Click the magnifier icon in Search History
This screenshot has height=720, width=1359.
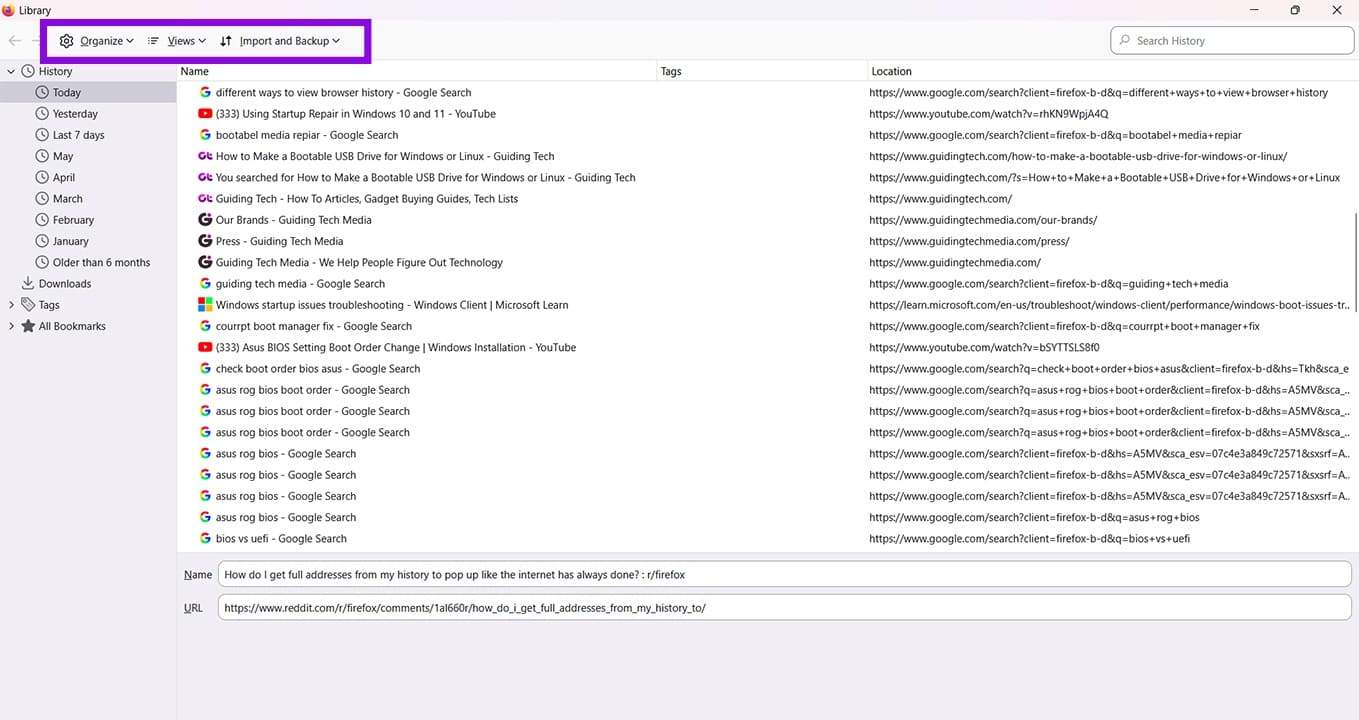(x=1125, y=41)
